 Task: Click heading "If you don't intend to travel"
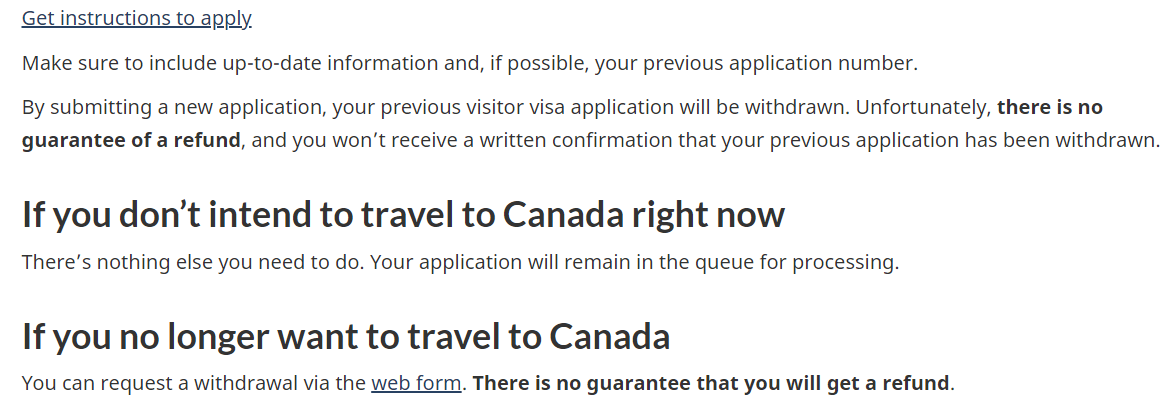click(x=403, y=214)
